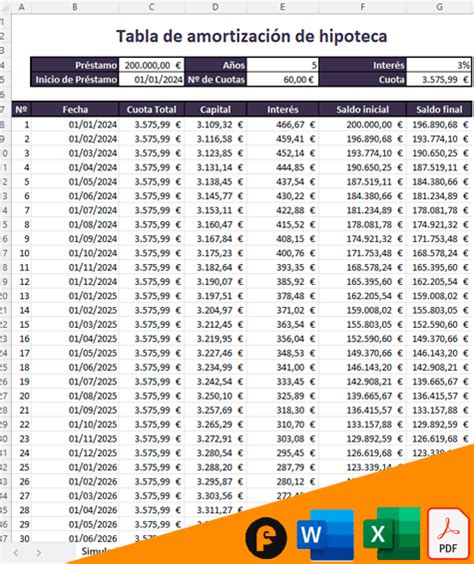Select capital cell 3.219,95 €
Image resolution: width=474 pixels, height=564 pixels.
[215, 339]
